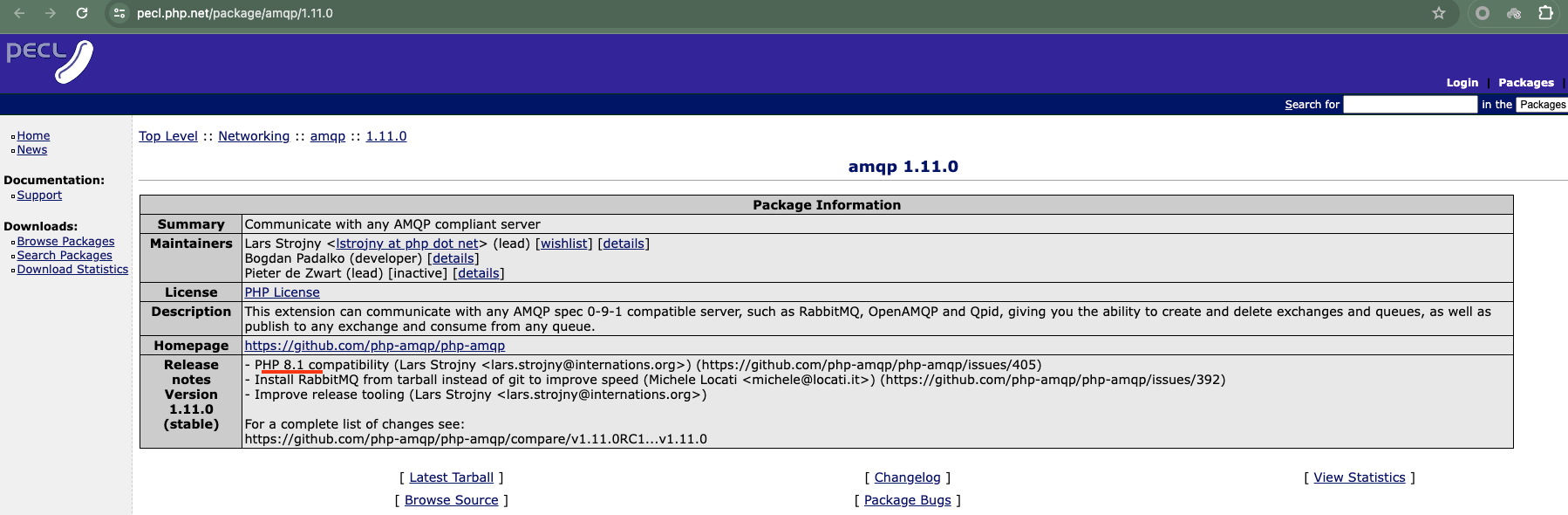Open Packages in top navigation
Screen dimensions: 1568x515
click(1526, 83)
